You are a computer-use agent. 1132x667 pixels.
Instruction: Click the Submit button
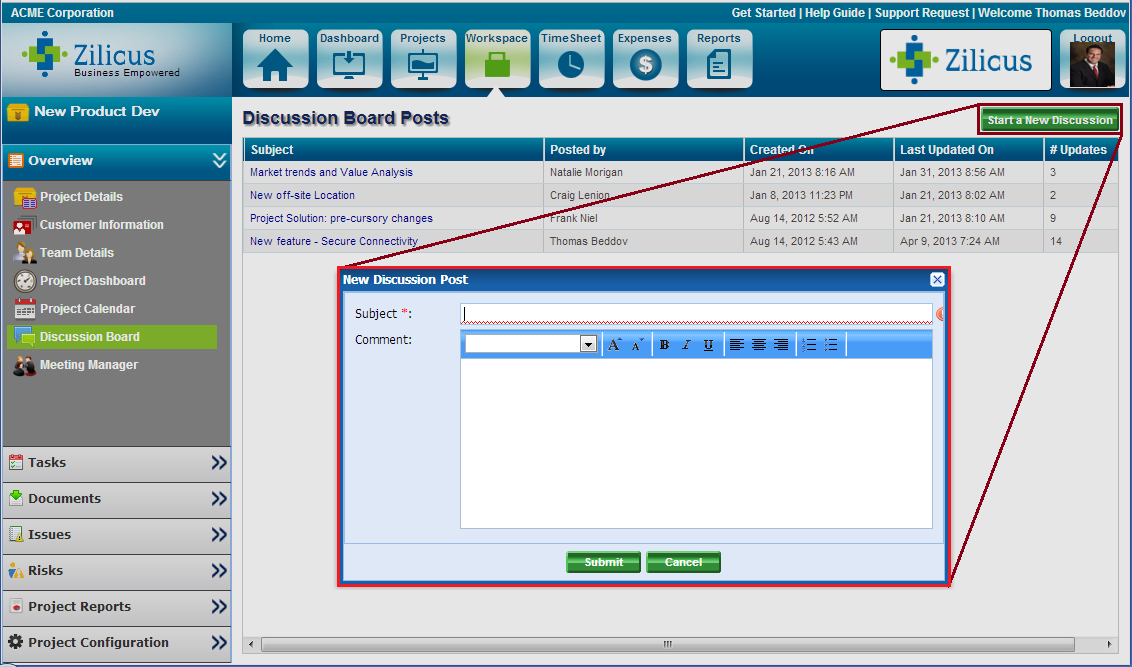[603, 562]
